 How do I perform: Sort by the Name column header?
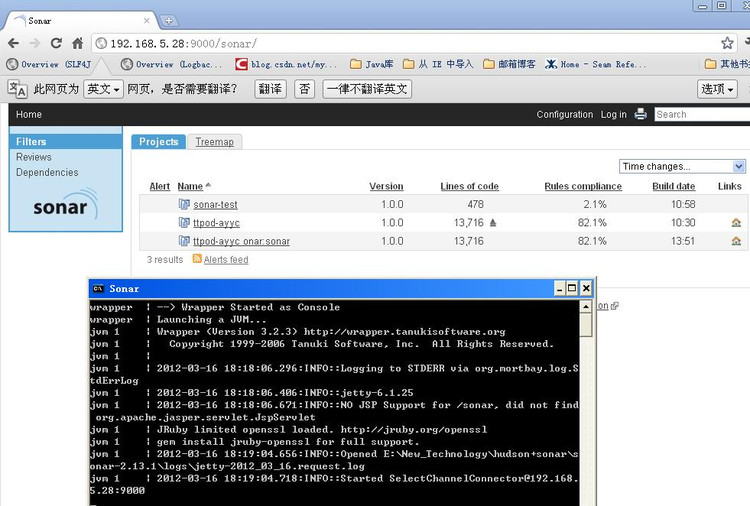[x=190, y=187]
